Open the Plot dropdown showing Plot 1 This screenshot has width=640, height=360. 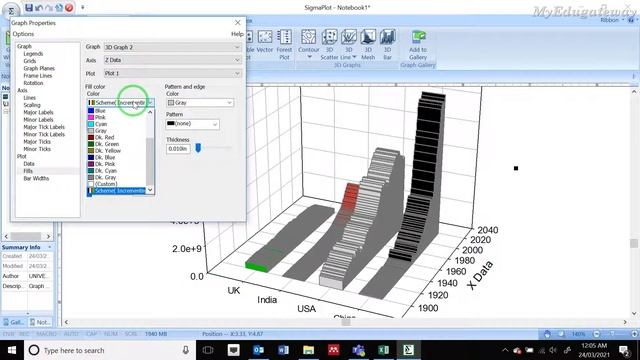[173, 73]
